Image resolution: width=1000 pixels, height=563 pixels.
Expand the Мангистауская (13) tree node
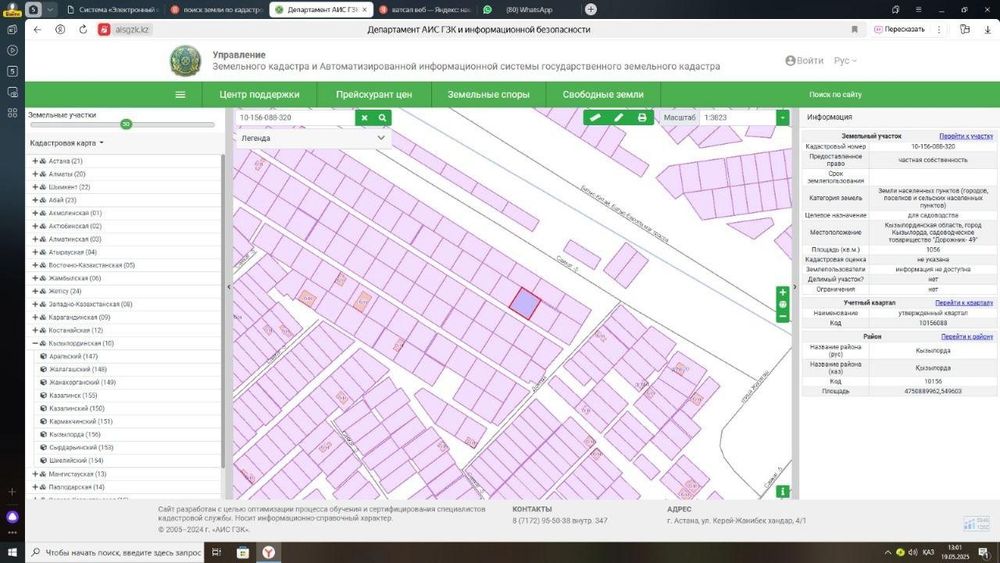click(35, 474)
